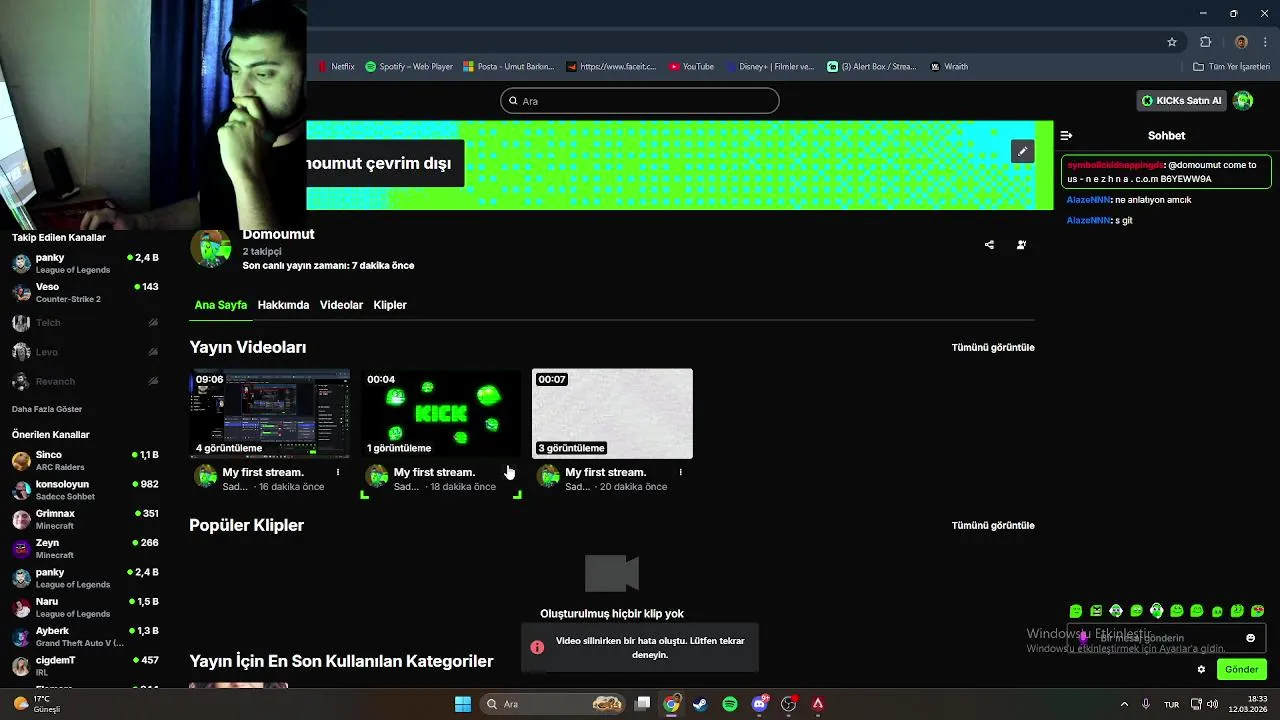Open Spotify Web Player bookmark

pyautogui.click(x=409, y=67)
